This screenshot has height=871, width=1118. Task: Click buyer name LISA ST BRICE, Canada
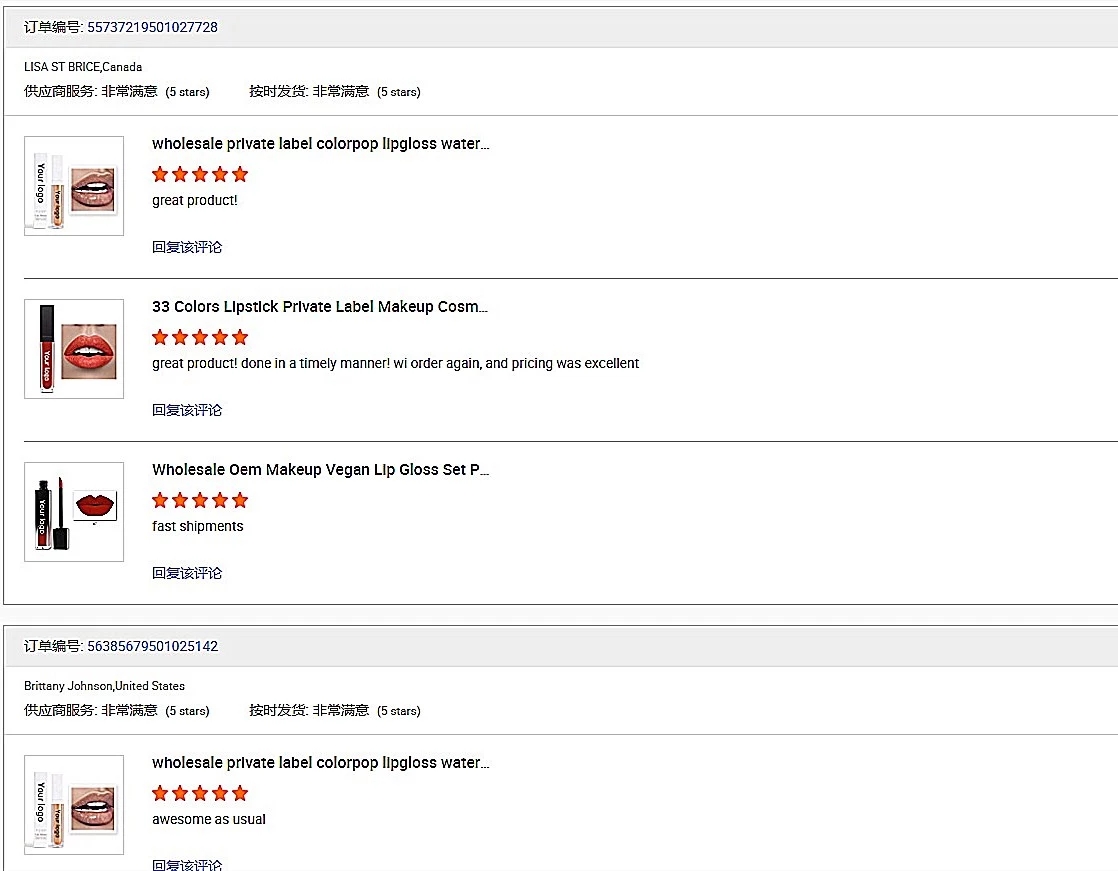point(83,67)
